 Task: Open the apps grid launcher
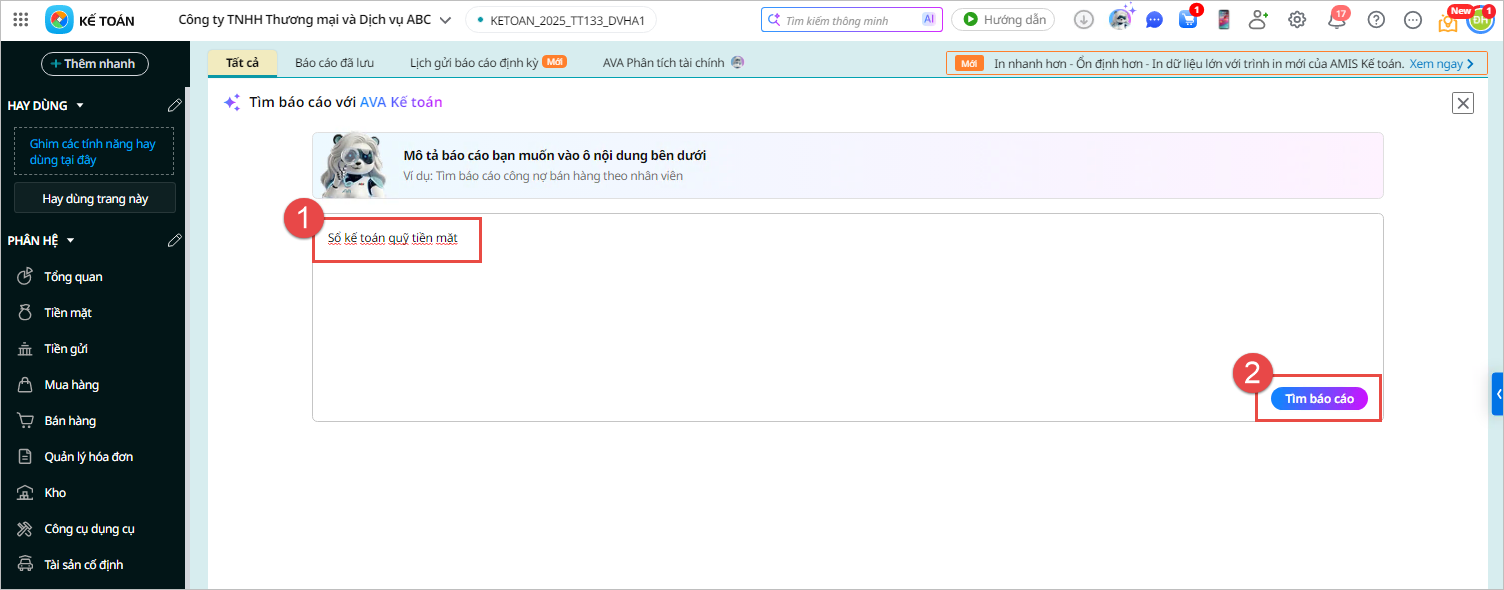click(21, 20)
